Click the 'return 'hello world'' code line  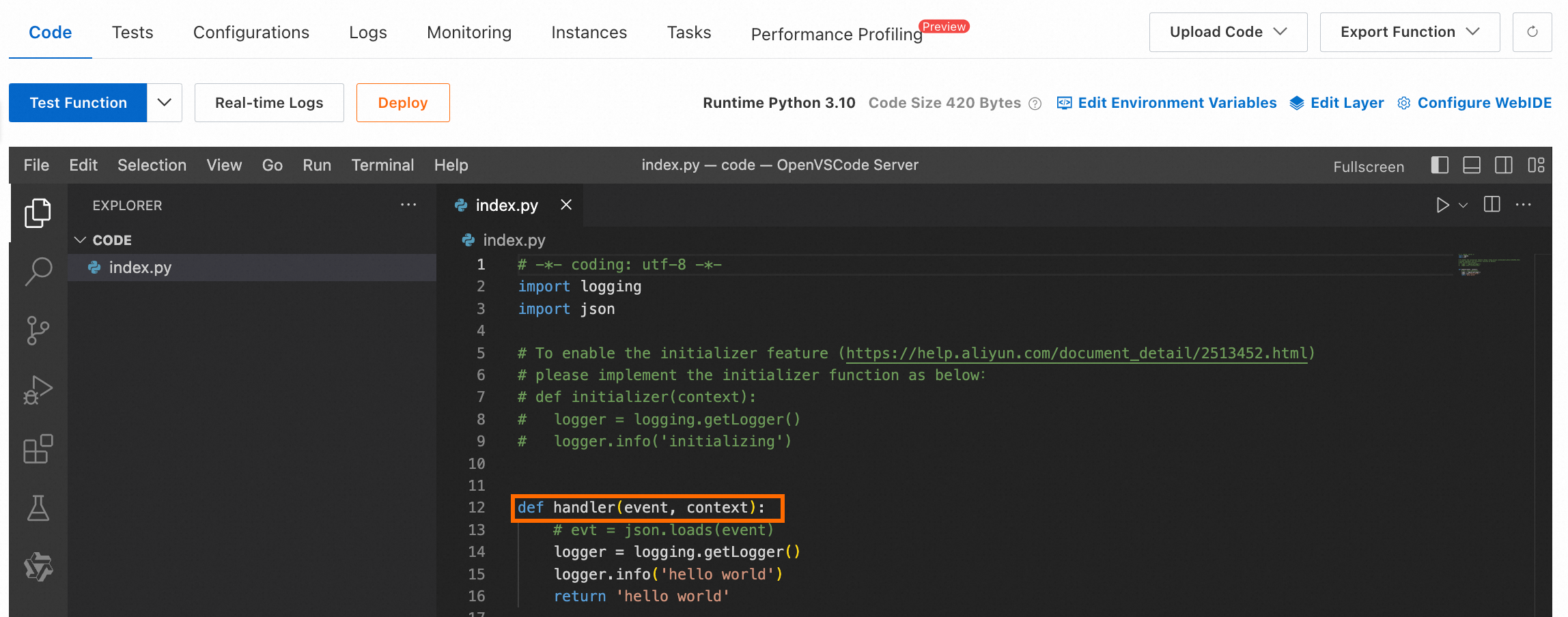pos(641,596)
